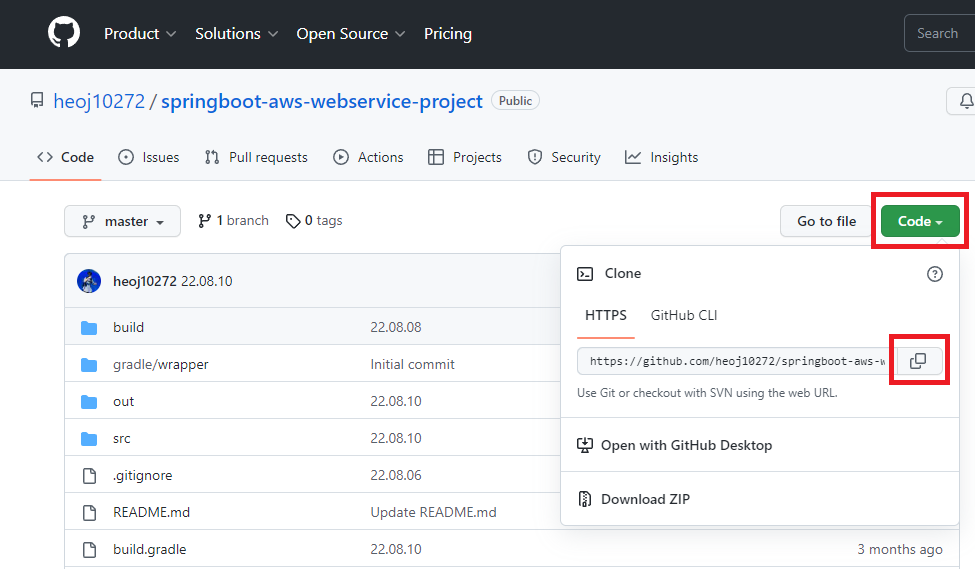Click the README.md file icon

tap(90, 512)
